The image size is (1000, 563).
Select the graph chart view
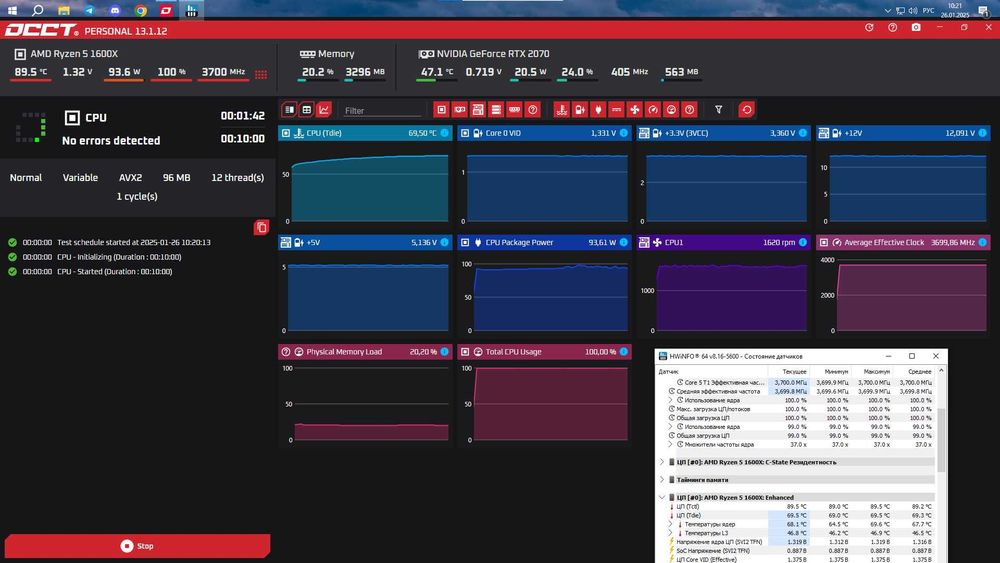pyautogui.click(x=324, y=110)
